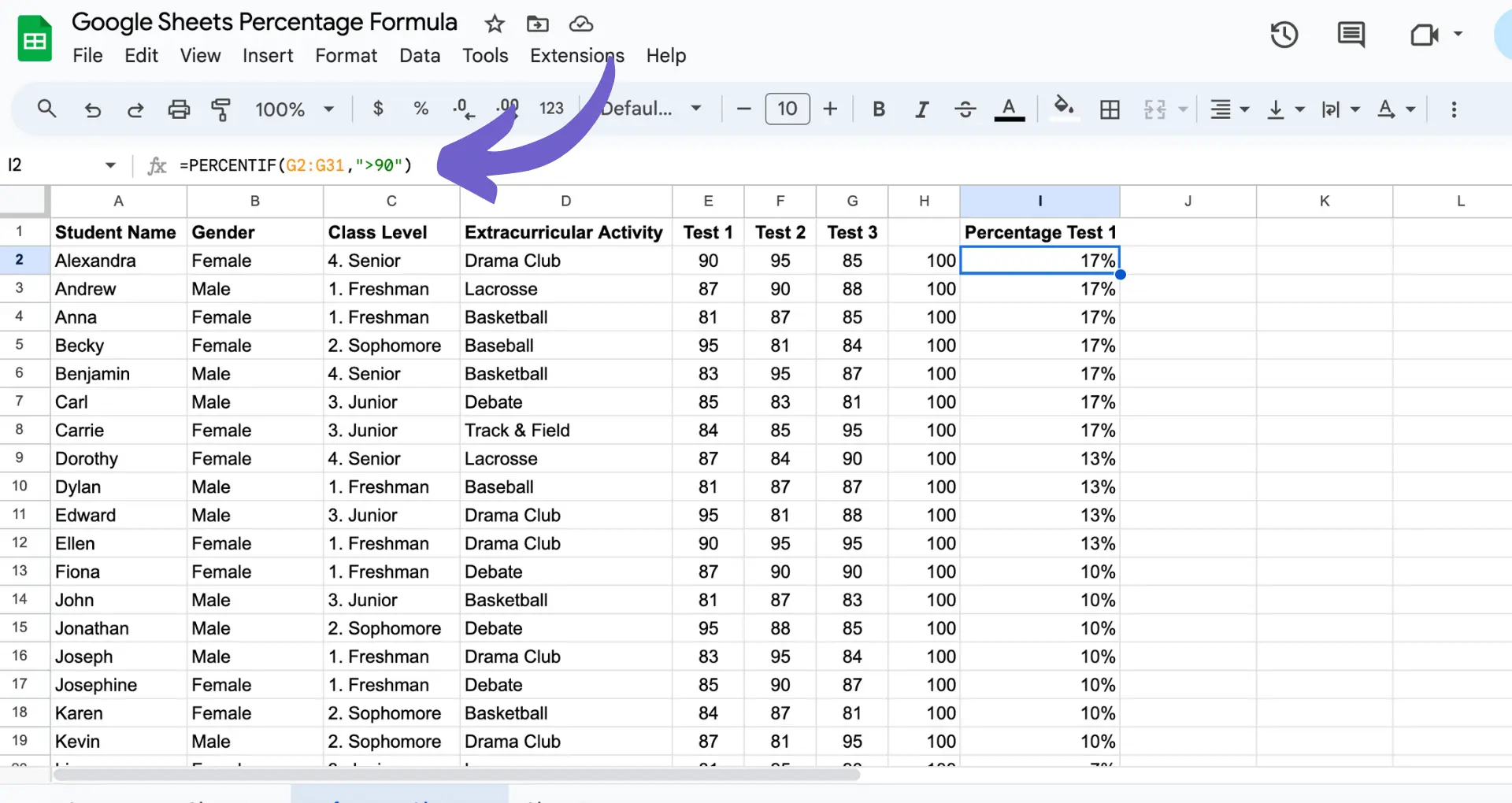Open the Format menu
This screenshot has height=803, width=1512.
[x=346, y=56]
